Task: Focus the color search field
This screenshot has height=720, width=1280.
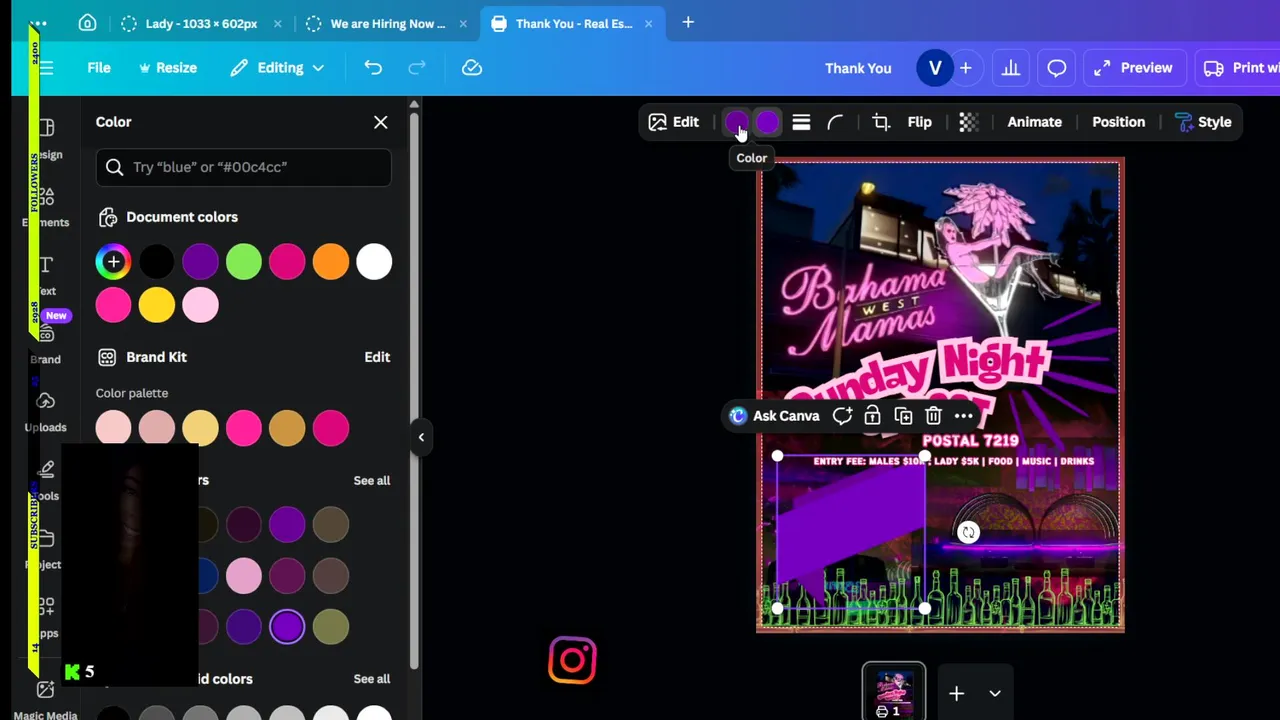Action: [244, 167]
